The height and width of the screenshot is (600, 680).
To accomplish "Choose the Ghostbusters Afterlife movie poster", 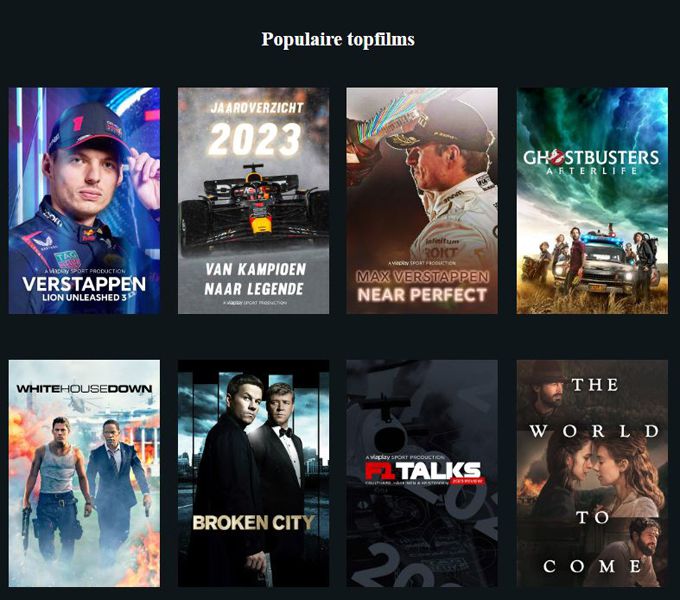I will click(x=592, y=201).
